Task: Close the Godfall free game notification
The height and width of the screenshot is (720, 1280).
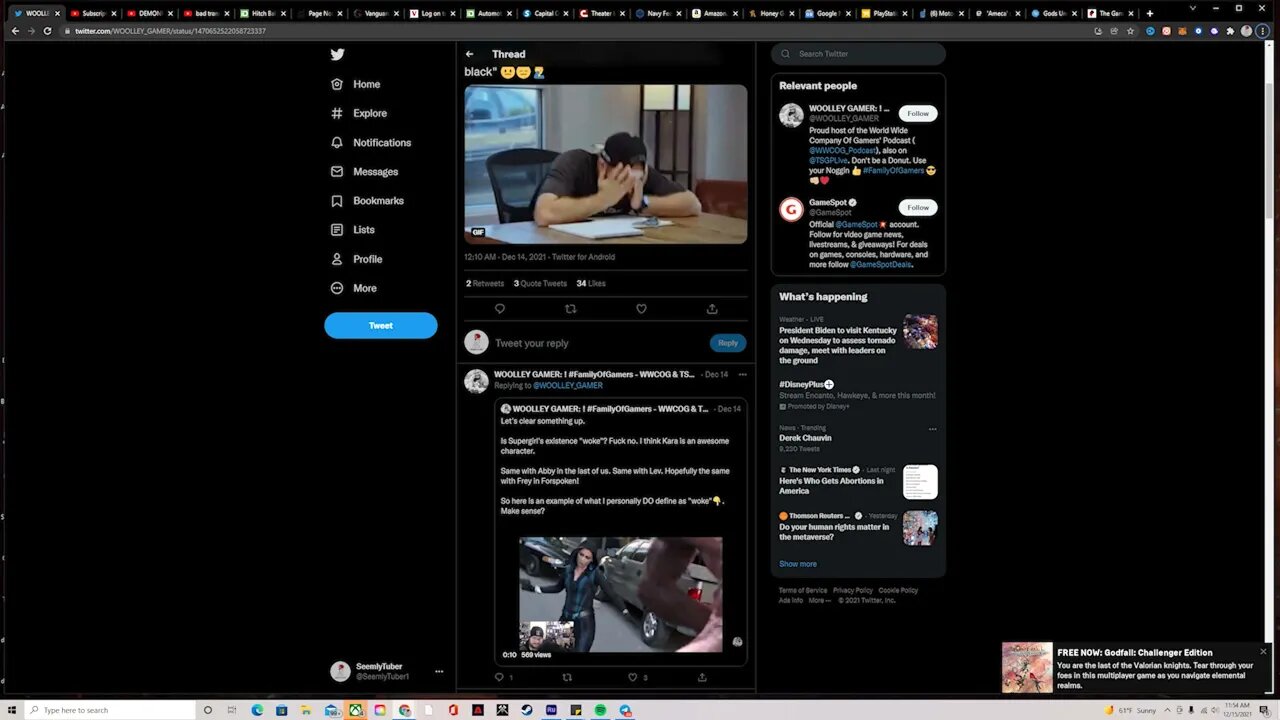Action: point(1263,652)
